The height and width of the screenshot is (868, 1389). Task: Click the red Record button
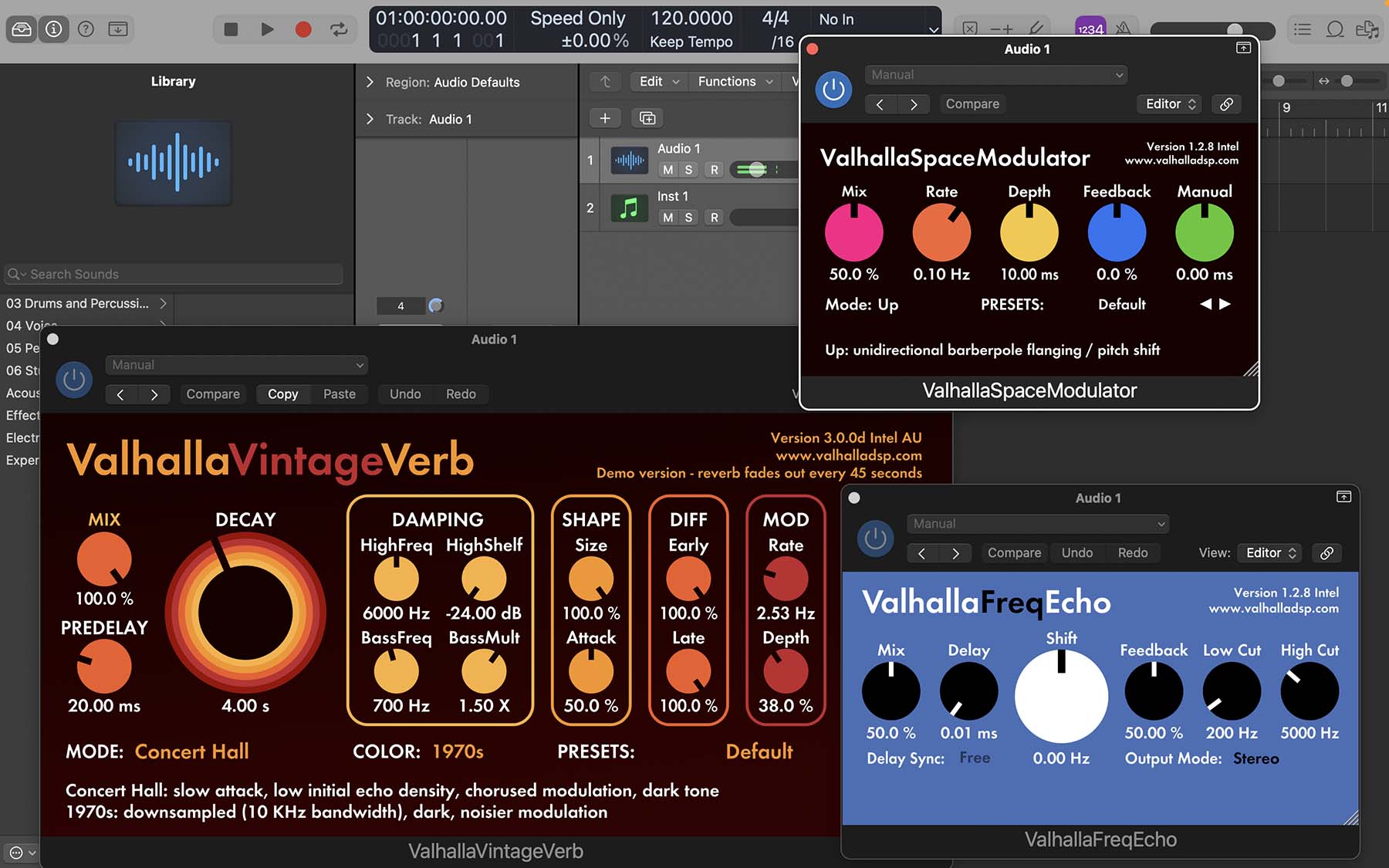tap(303, 29)
